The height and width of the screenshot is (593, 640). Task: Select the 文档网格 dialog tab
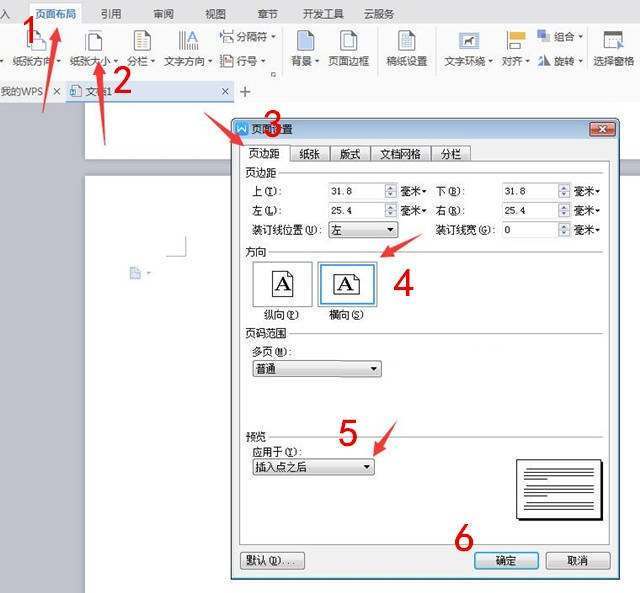pyautogui.click(x=400, y=154)
